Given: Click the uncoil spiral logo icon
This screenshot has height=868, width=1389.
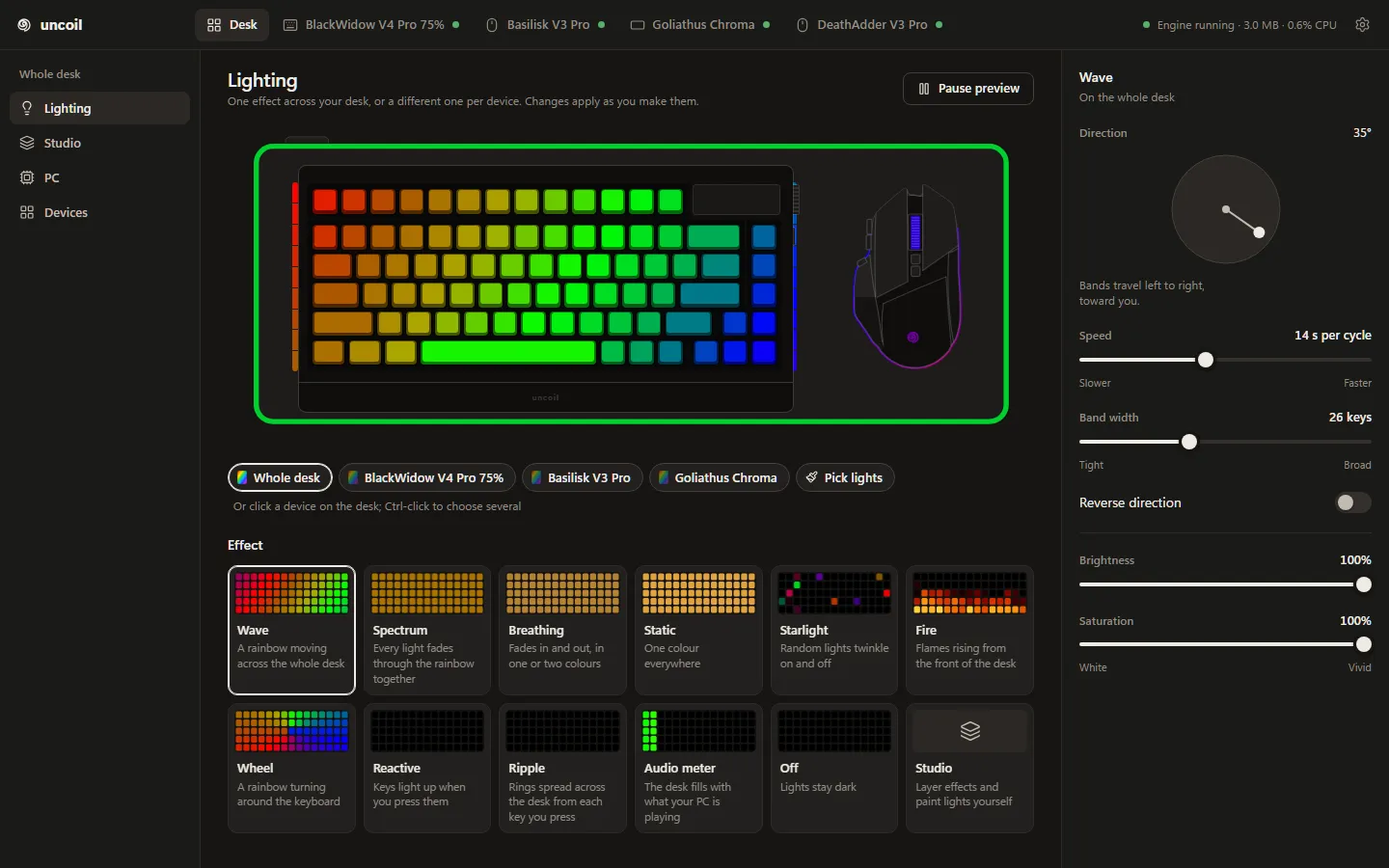Looking at the screenshot, I should click(24, 25).
